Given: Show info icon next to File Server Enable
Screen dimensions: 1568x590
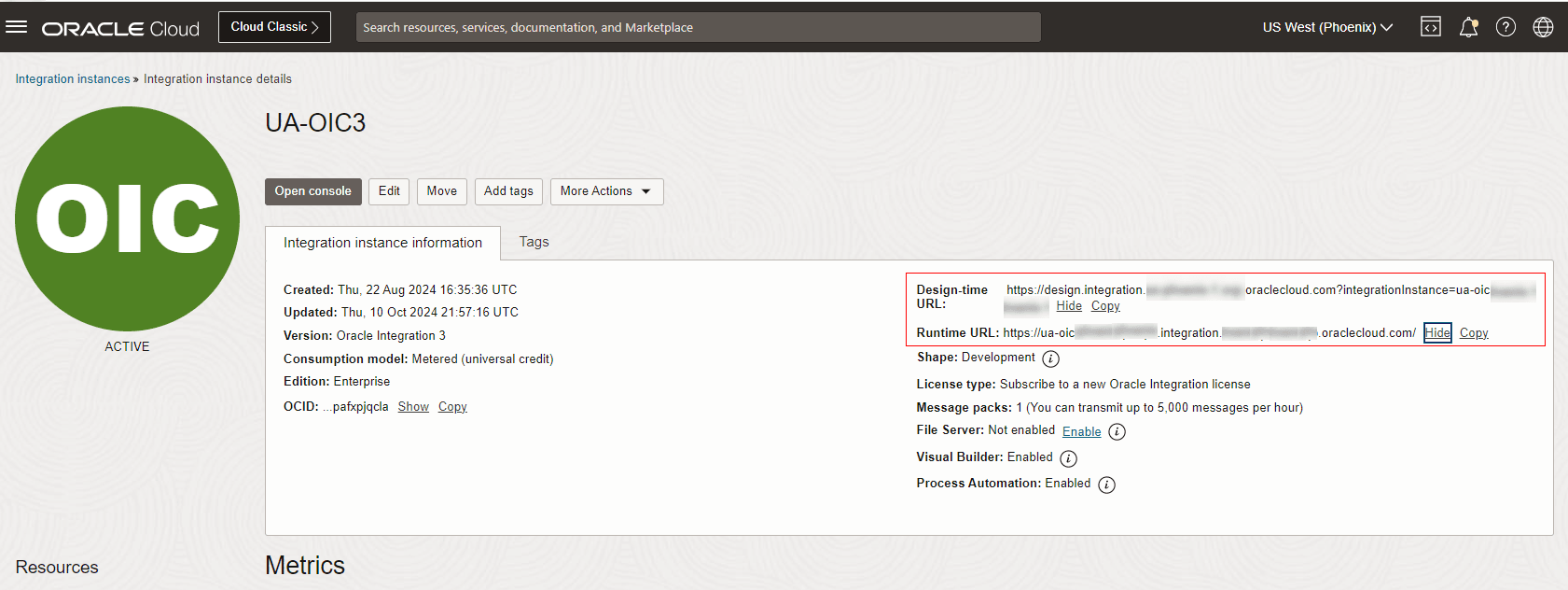Looking at the screenshot, I should 1117,432.
